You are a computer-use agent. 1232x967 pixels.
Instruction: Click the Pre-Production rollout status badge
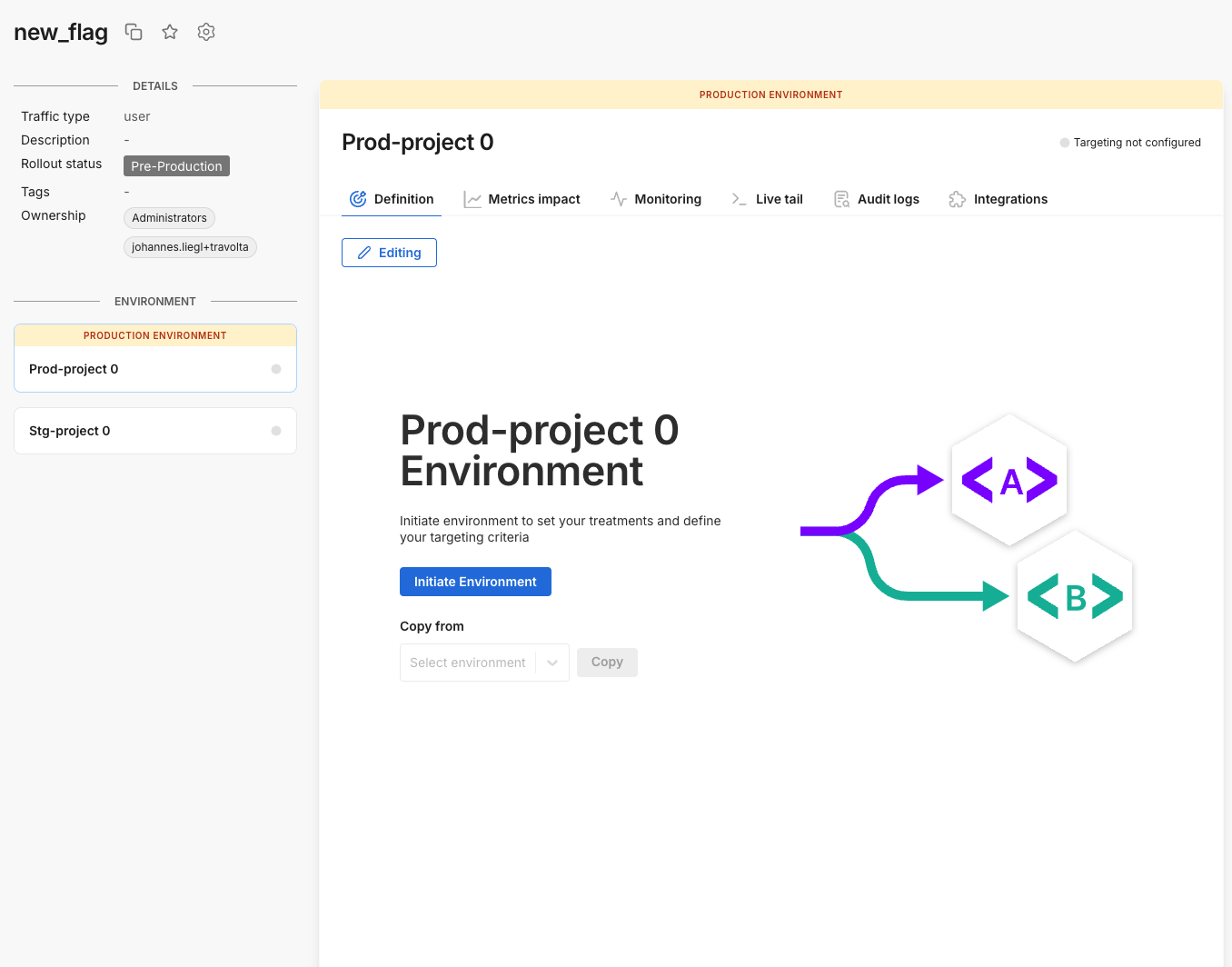click(176, 166)
